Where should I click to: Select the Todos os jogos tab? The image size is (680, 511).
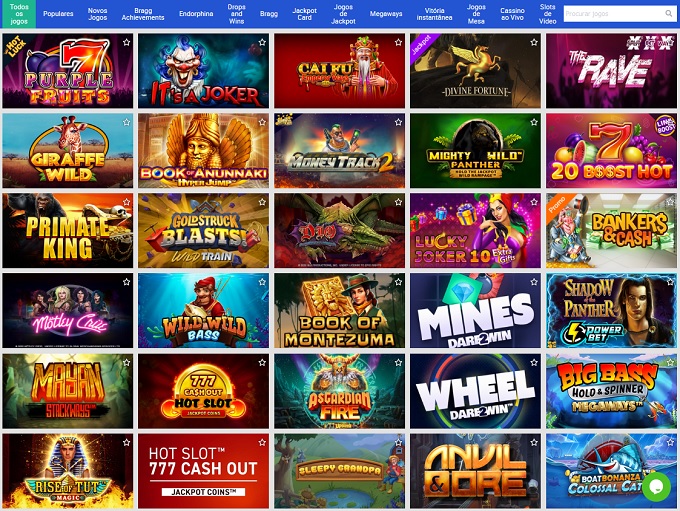point(19,14)
